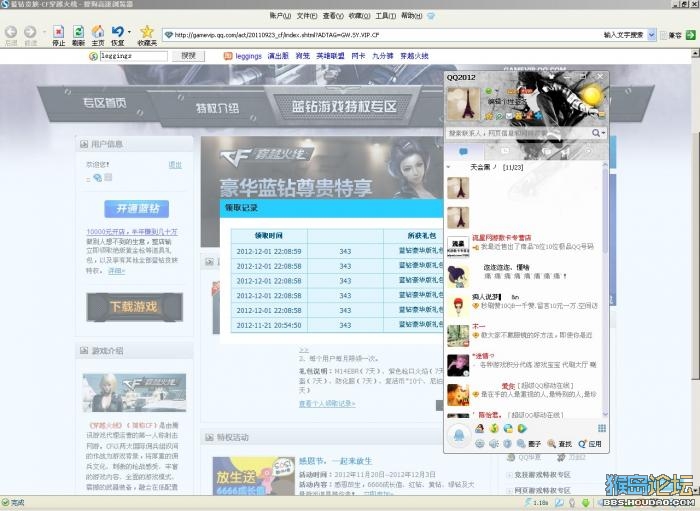
Task: Click the 应用 button in QQ panel
Action: point(590,444)
